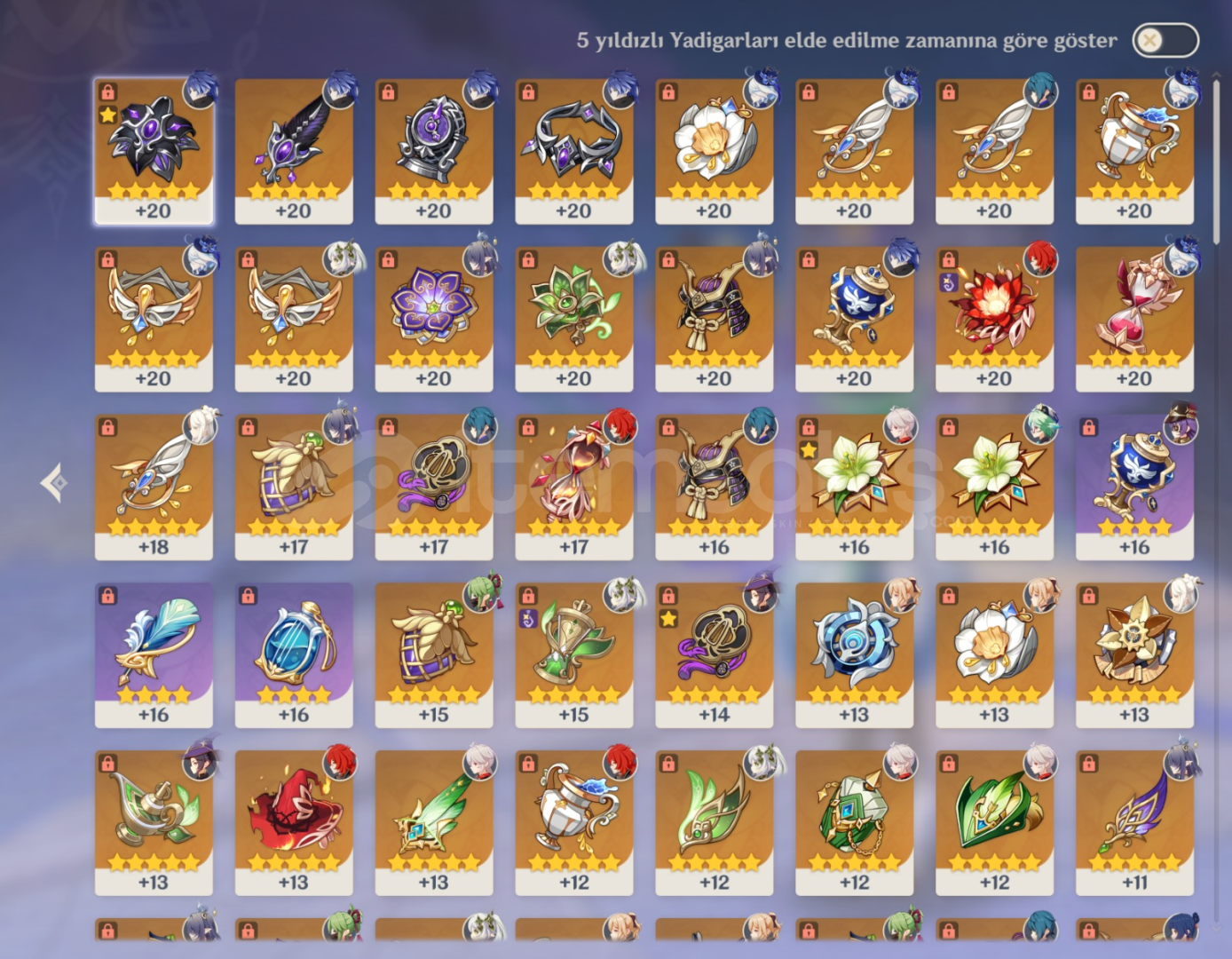The image size is (1232, 959).
Task: Select the gold star flower +13
Action: pos(1134,654)
